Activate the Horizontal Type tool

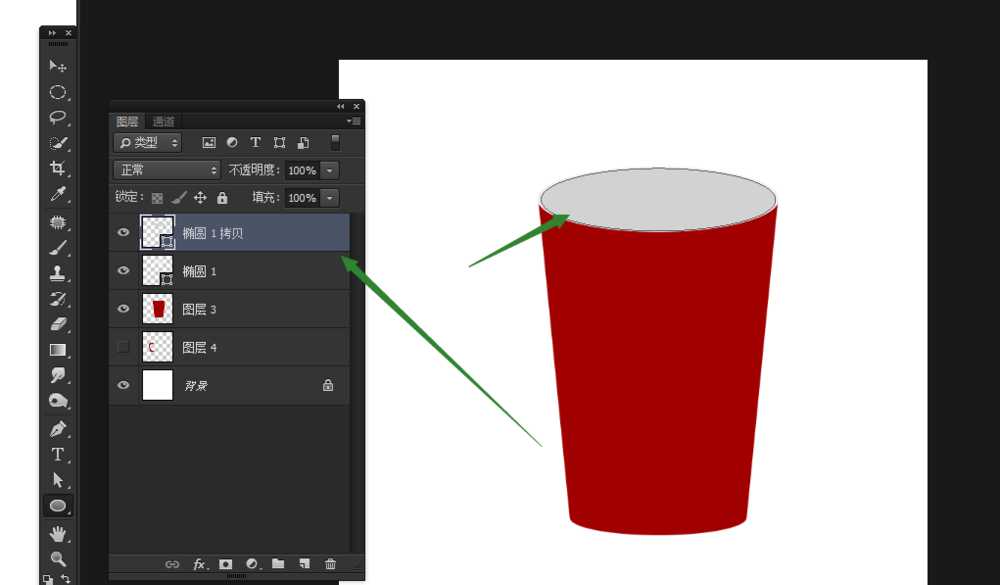58,455
